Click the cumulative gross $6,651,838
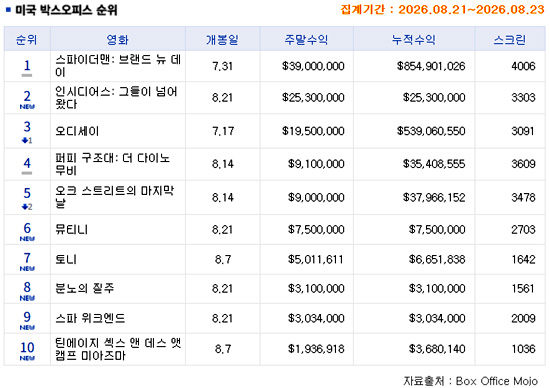The height and width of the screenshot is (388, 550). 437,259
